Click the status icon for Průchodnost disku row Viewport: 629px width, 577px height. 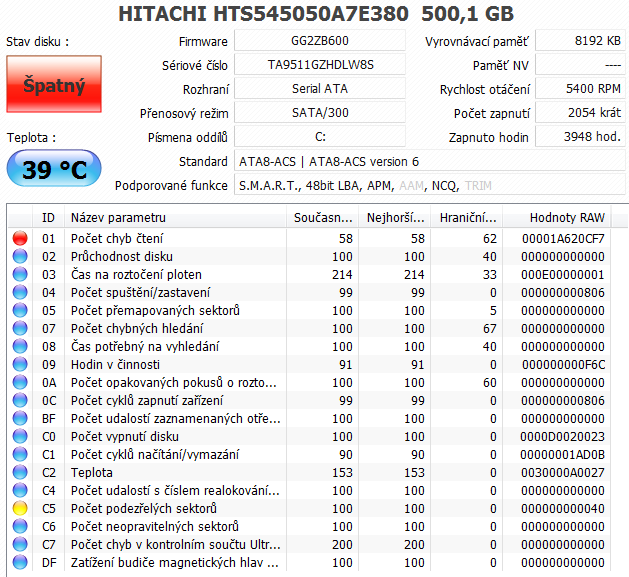(20, 256)
